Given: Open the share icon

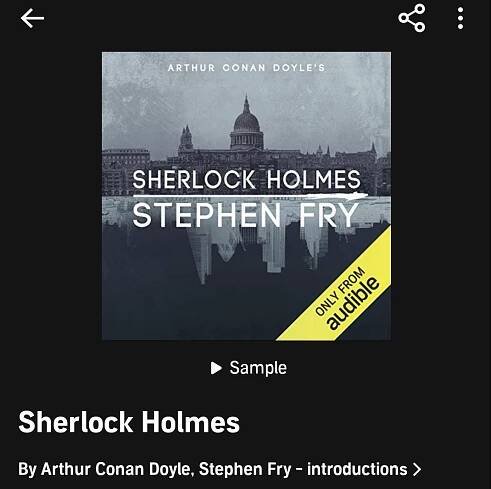Looking at the screenshot, I should pos(412,18).
